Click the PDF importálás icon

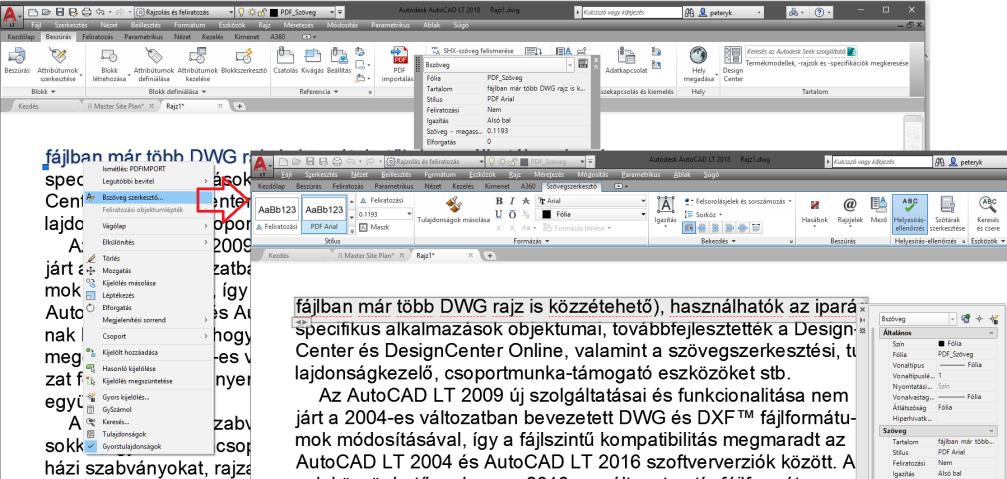click(x=399, y=55)
